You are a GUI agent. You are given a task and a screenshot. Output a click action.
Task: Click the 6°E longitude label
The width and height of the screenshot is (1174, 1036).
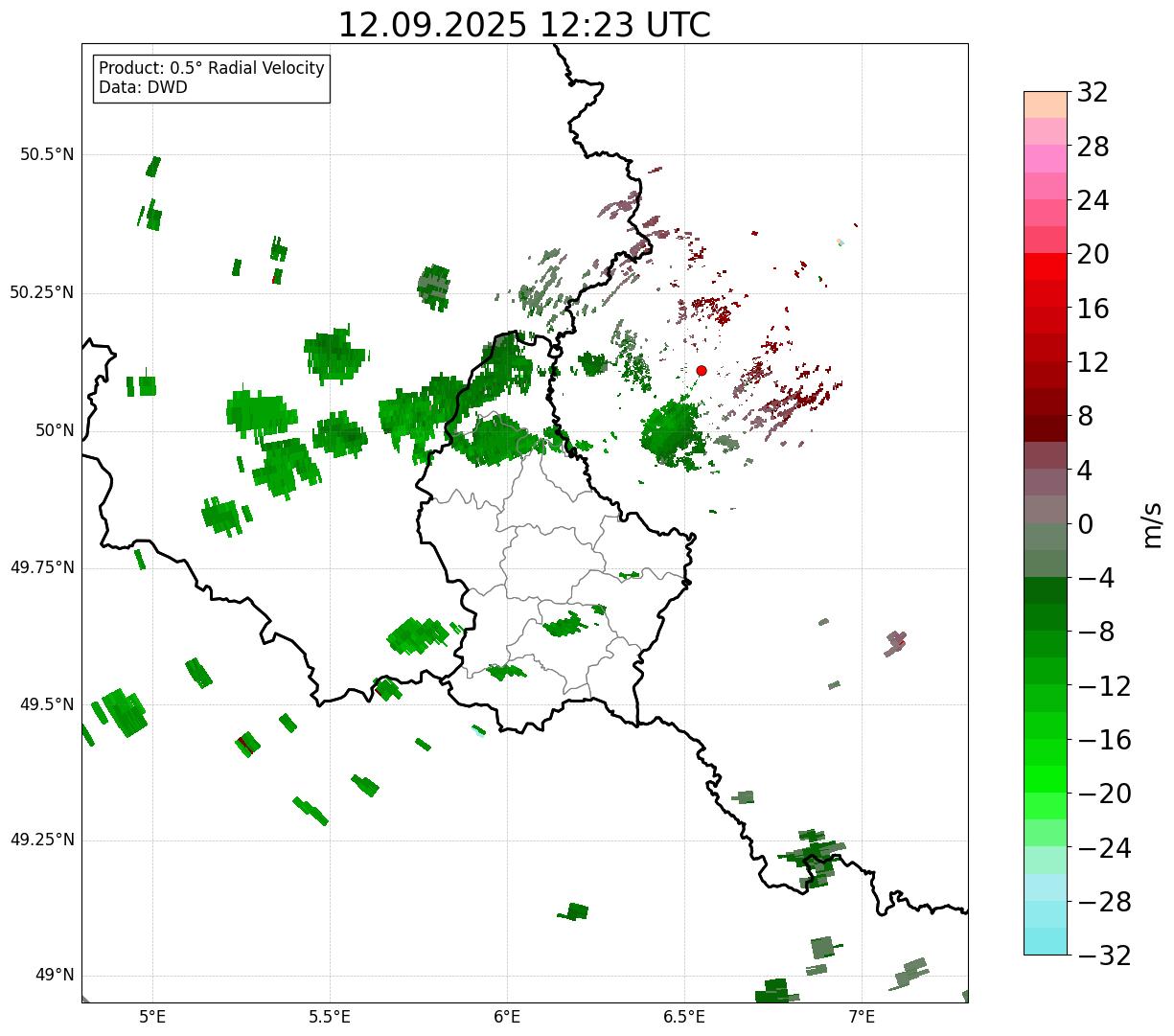[x=508, y=1017]
